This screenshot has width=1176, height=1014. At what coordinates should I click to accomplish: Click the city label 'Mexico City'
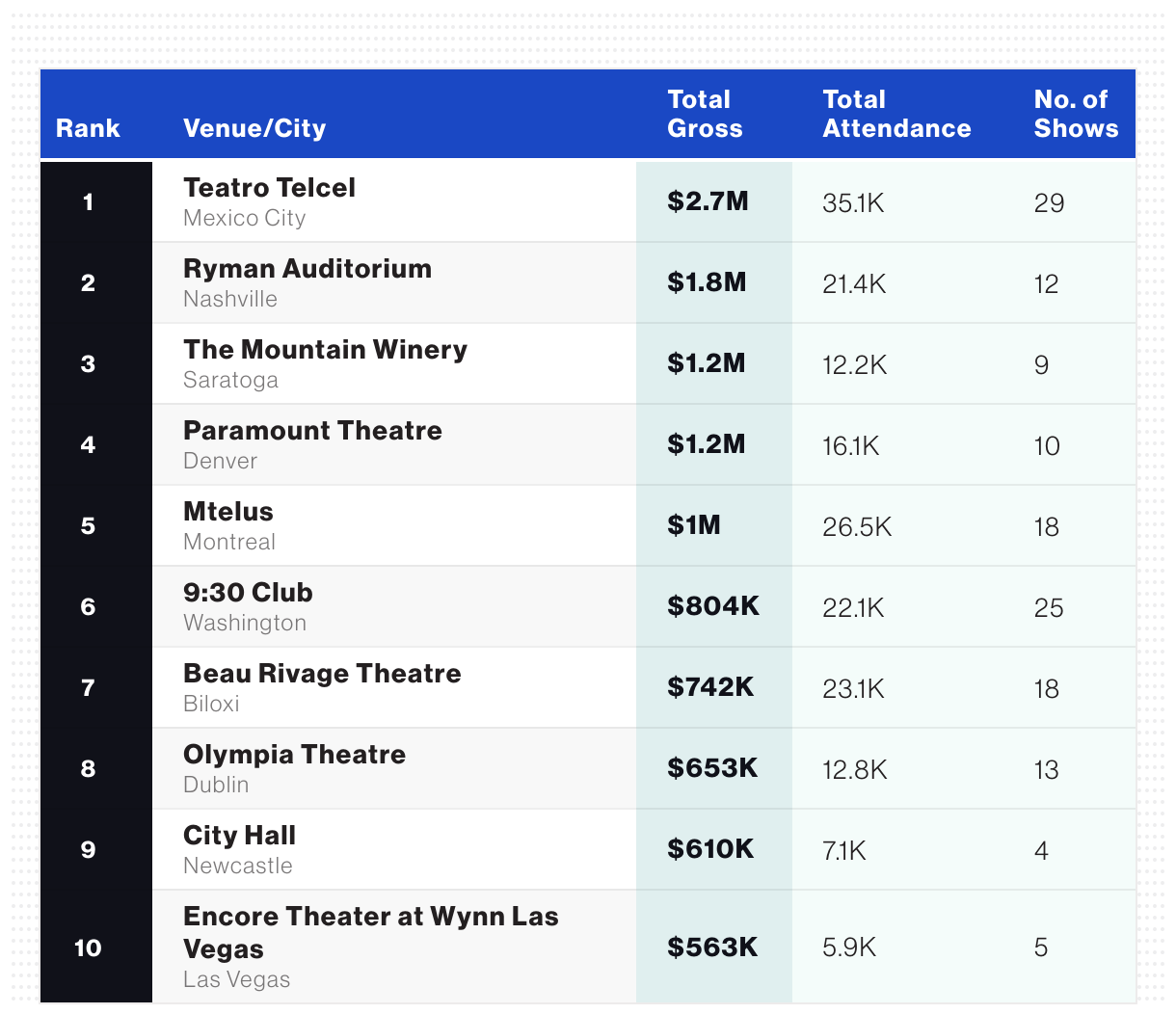244,218
